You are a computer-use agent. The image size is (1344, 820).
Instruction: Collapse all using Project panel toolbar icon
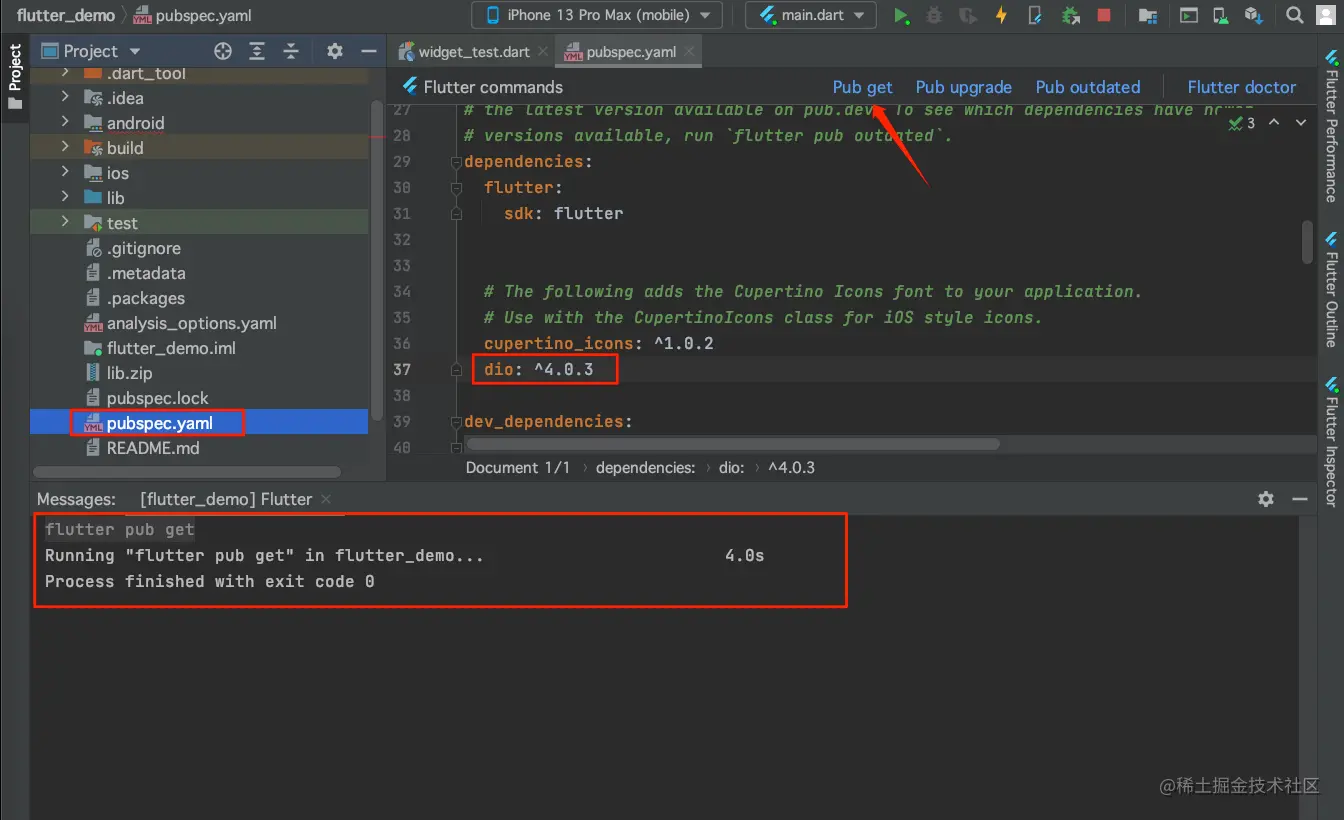coord(291,51)
